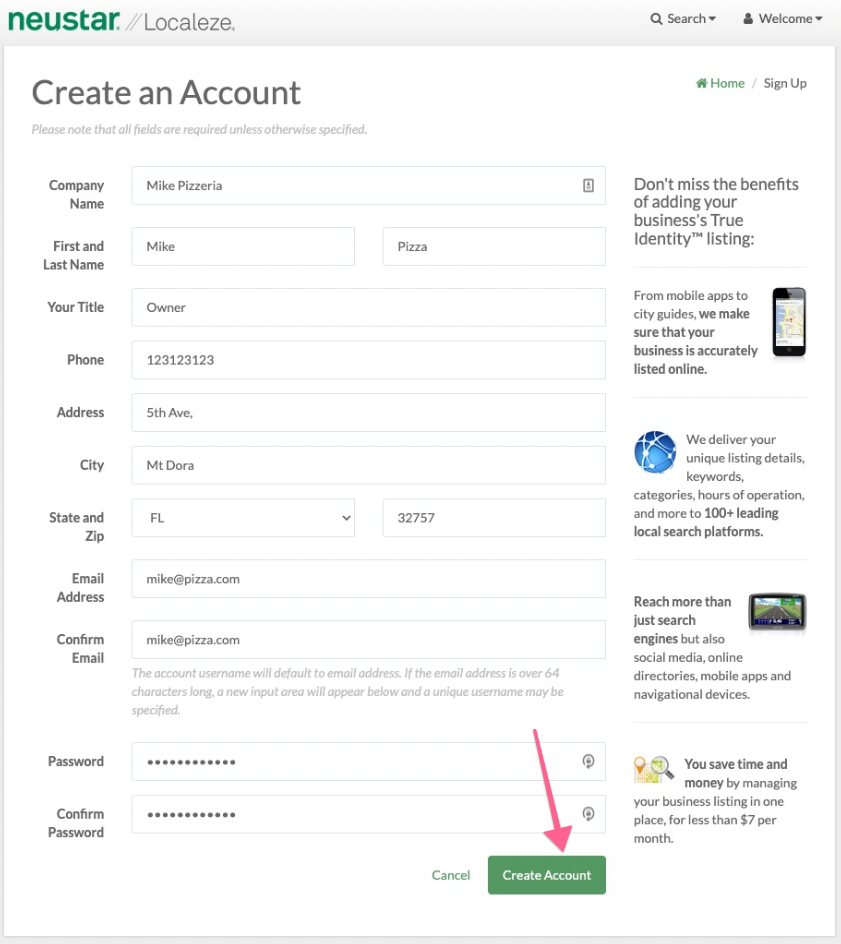Click the key icon in Confirm Password field
Viewport: 841px width, 944px height.
click(x=589, y=813)
